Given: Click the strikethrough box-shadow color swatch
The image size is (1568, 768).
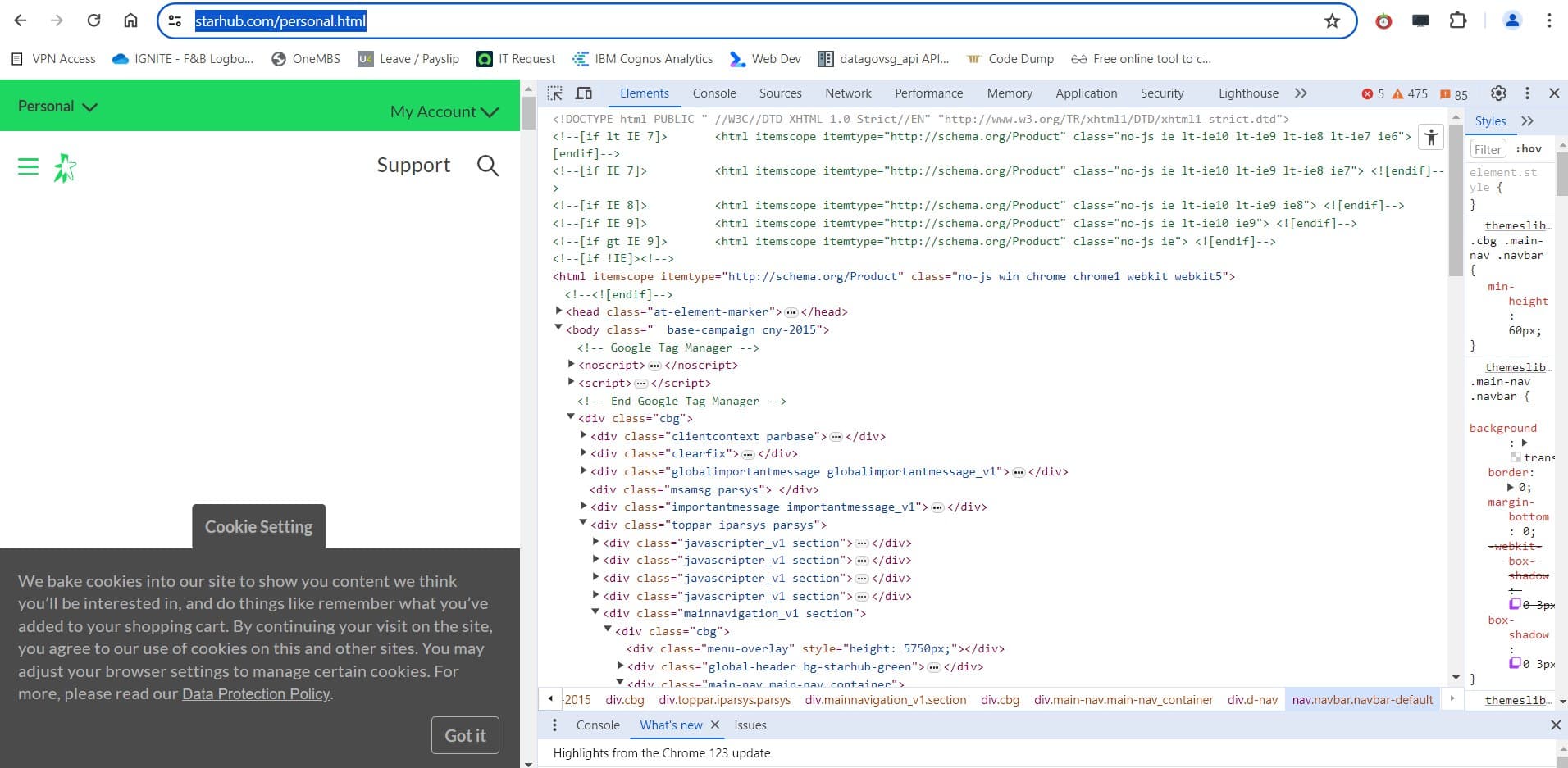Looking at the screenshot, I should pos(1515,604).
